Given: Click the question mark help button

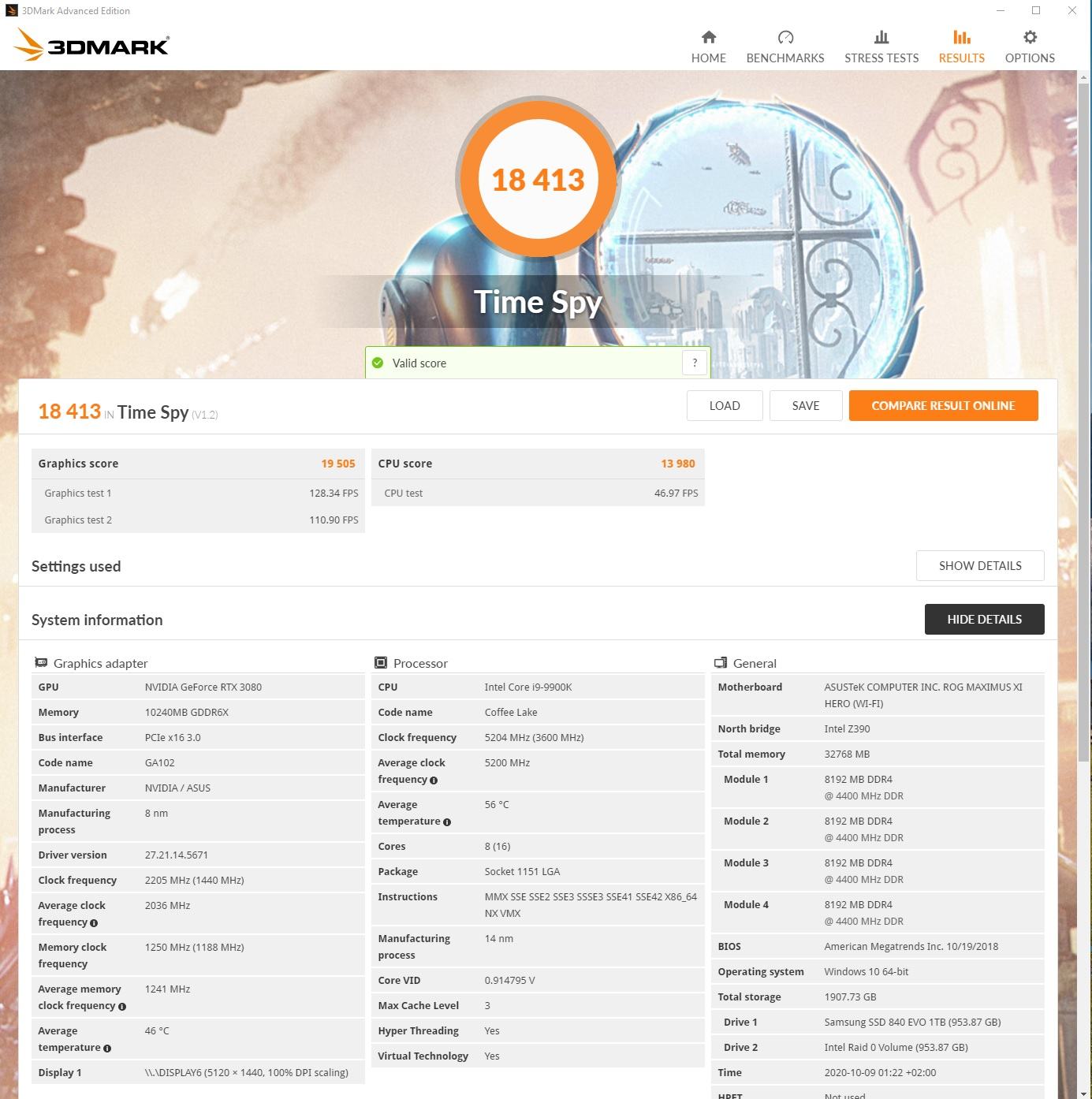Looking at the screenshot, I should (695, 363).
